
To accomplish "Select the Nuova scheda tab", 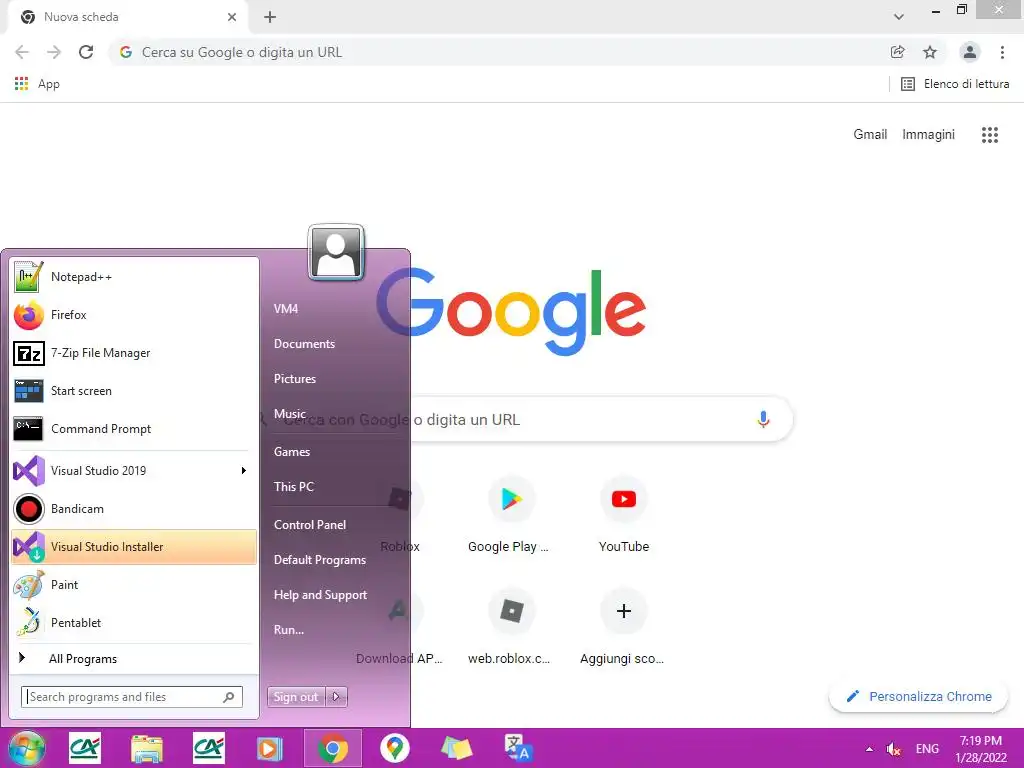I will click(x=127, y=17).
